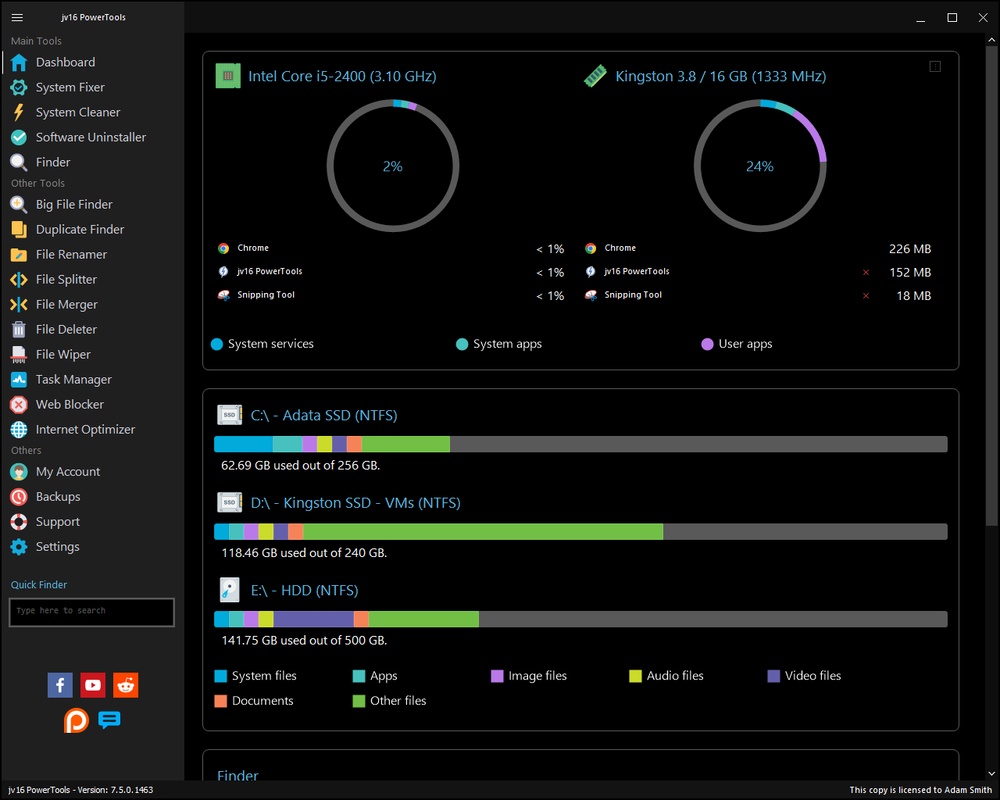
Task: Click the Finder panel heading at bottom
Action: [x=238, y=775]
